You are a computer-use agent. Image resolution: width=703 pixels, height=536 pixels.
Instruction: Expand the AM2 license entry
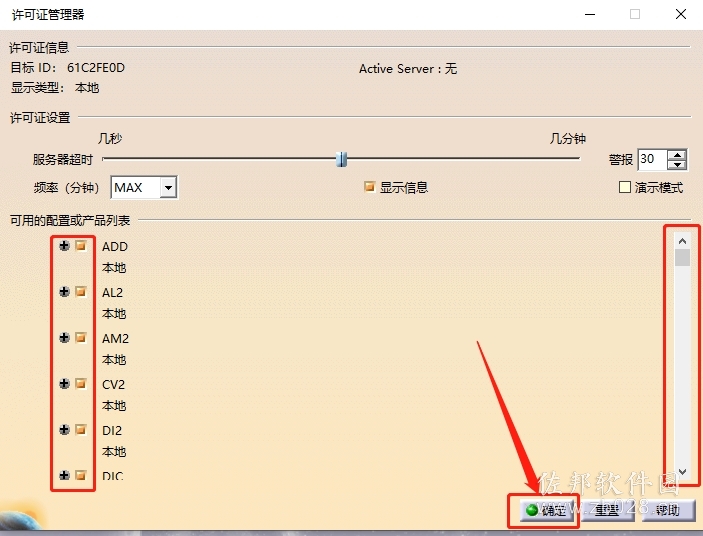point(65,337)
